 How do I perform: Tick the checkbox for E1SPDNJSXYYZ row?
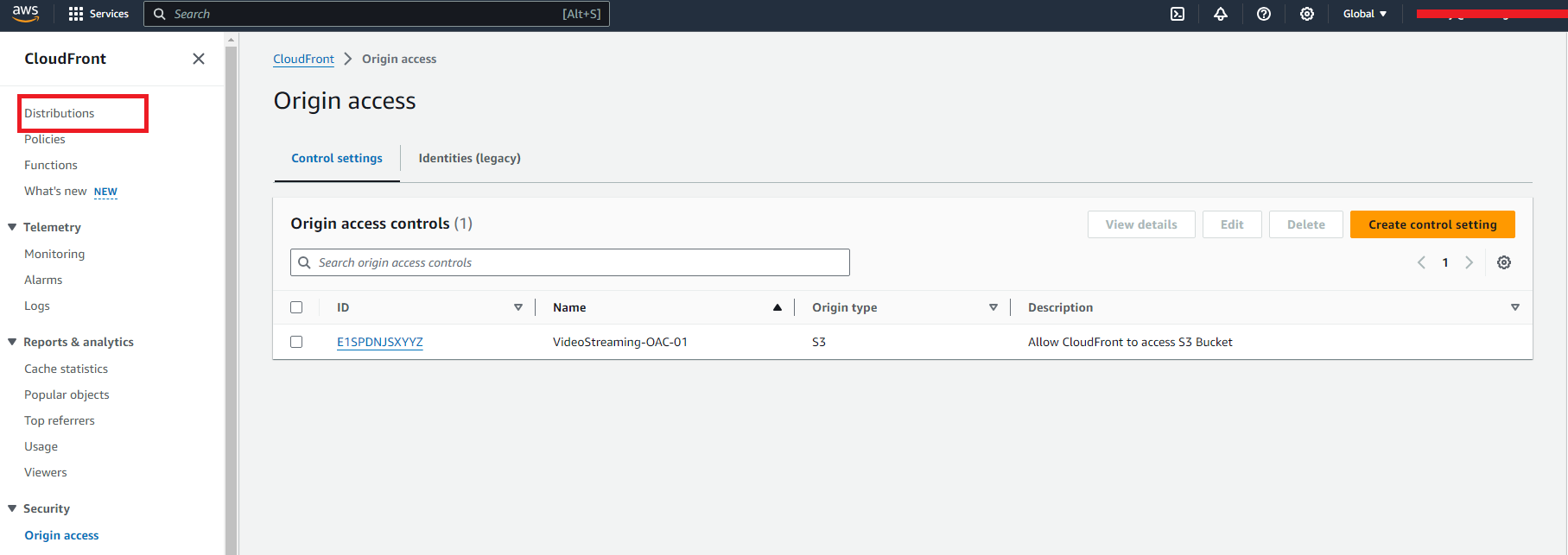296,342
